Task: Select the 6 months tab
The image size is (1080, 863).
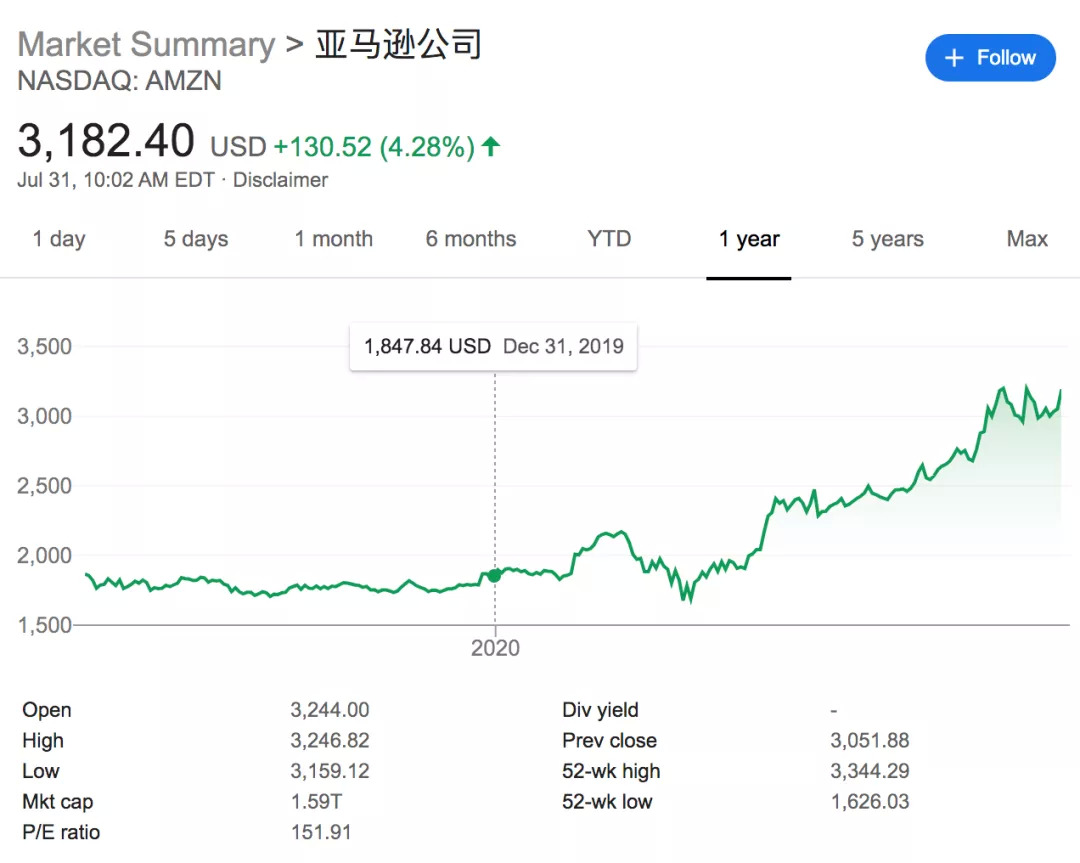Action: [x=471, y=239]
